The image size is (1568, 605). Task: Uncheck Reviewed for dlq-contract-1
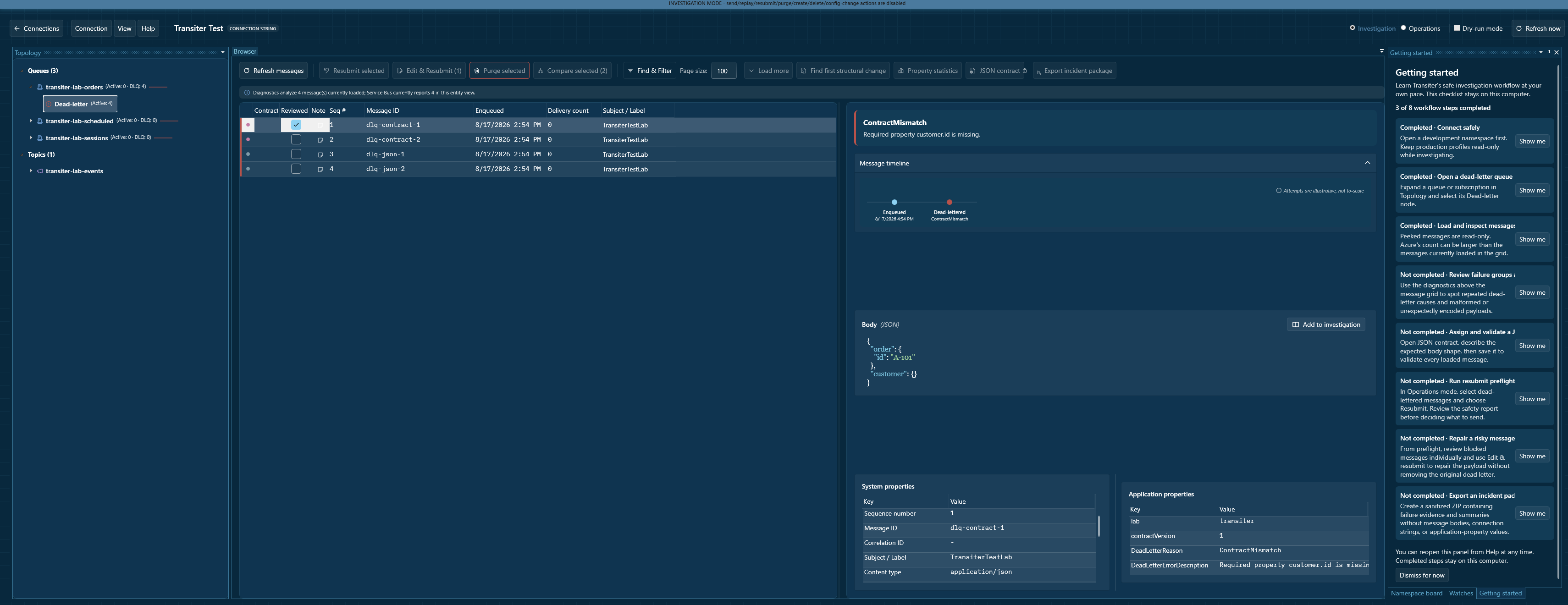click(296, 125)
